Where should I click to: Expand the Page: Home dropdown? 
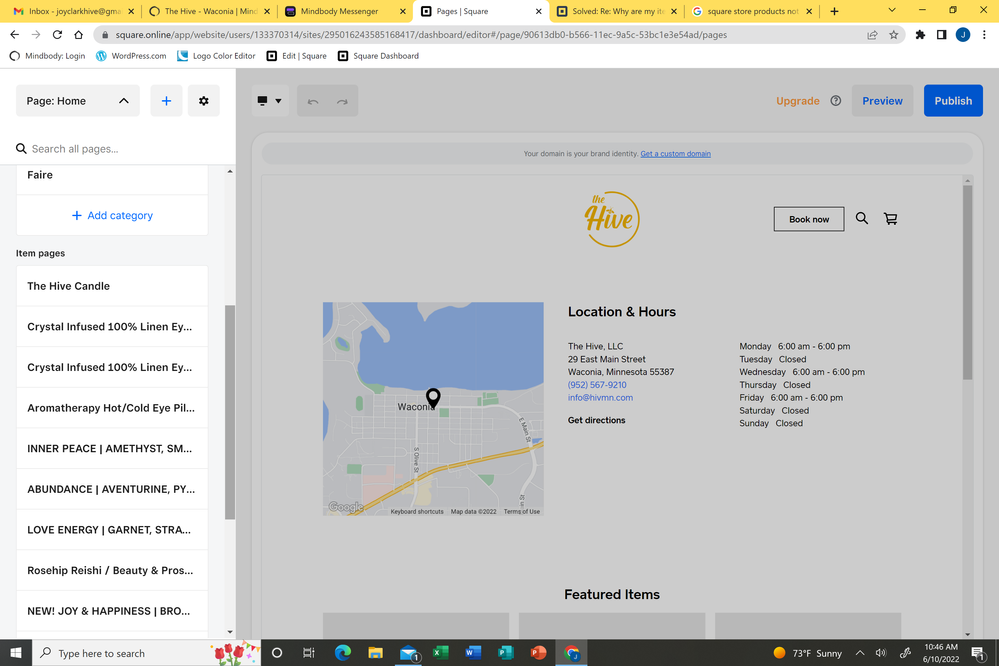click(78, 101)
